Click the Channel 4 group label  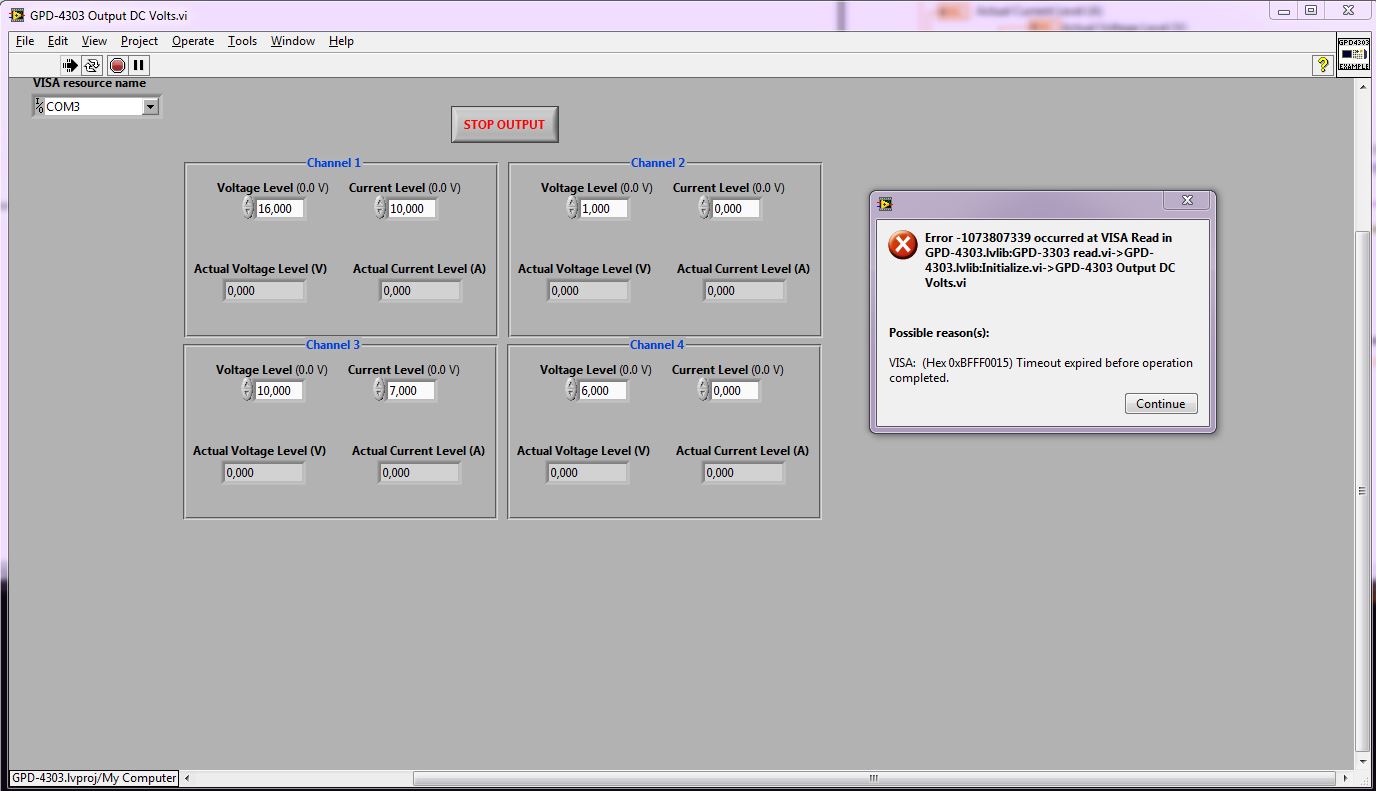pyautogui.click(x=657, y=345)
